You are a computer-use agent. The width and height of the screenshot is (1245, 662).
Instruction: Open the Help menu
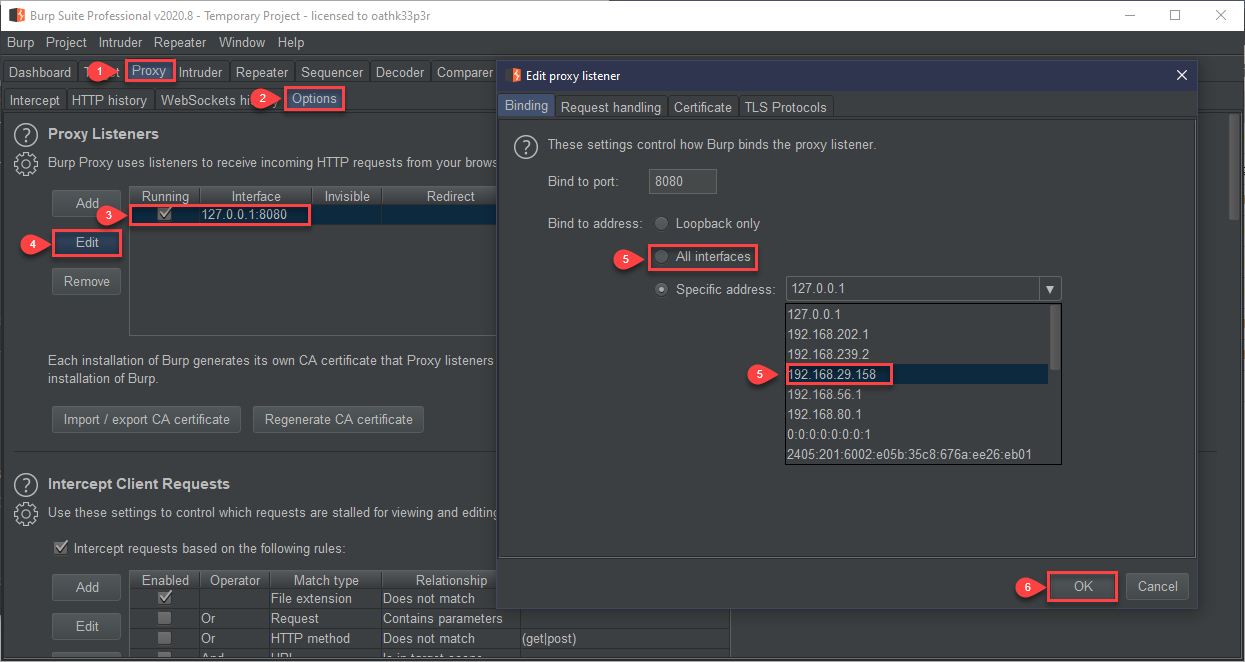[291, 43]
